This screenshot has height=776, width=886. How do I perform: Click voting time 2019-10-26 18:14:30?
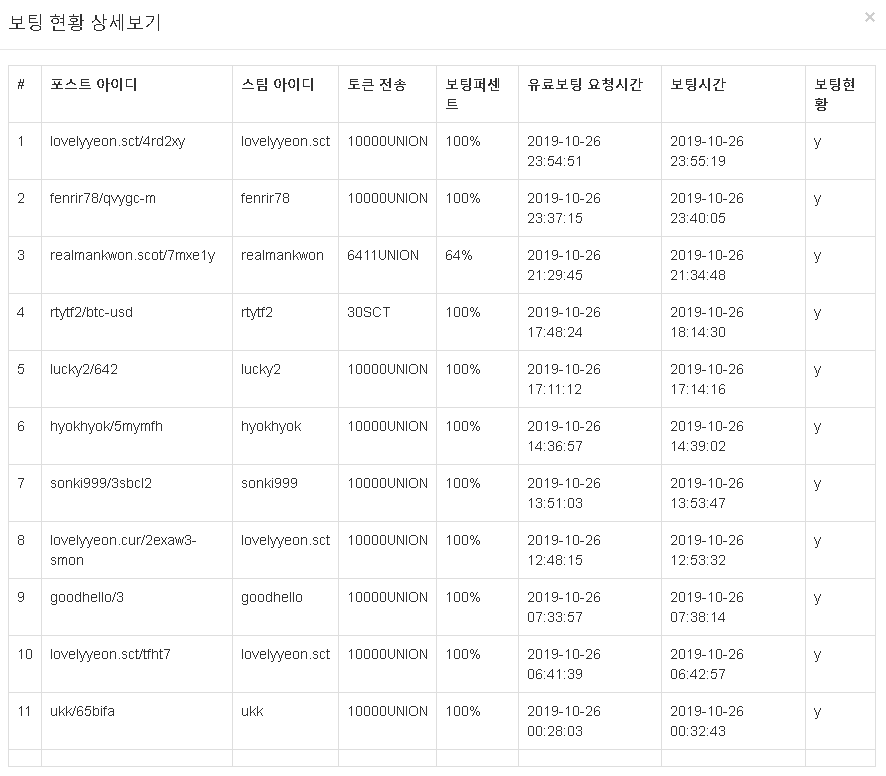(707, 323)
